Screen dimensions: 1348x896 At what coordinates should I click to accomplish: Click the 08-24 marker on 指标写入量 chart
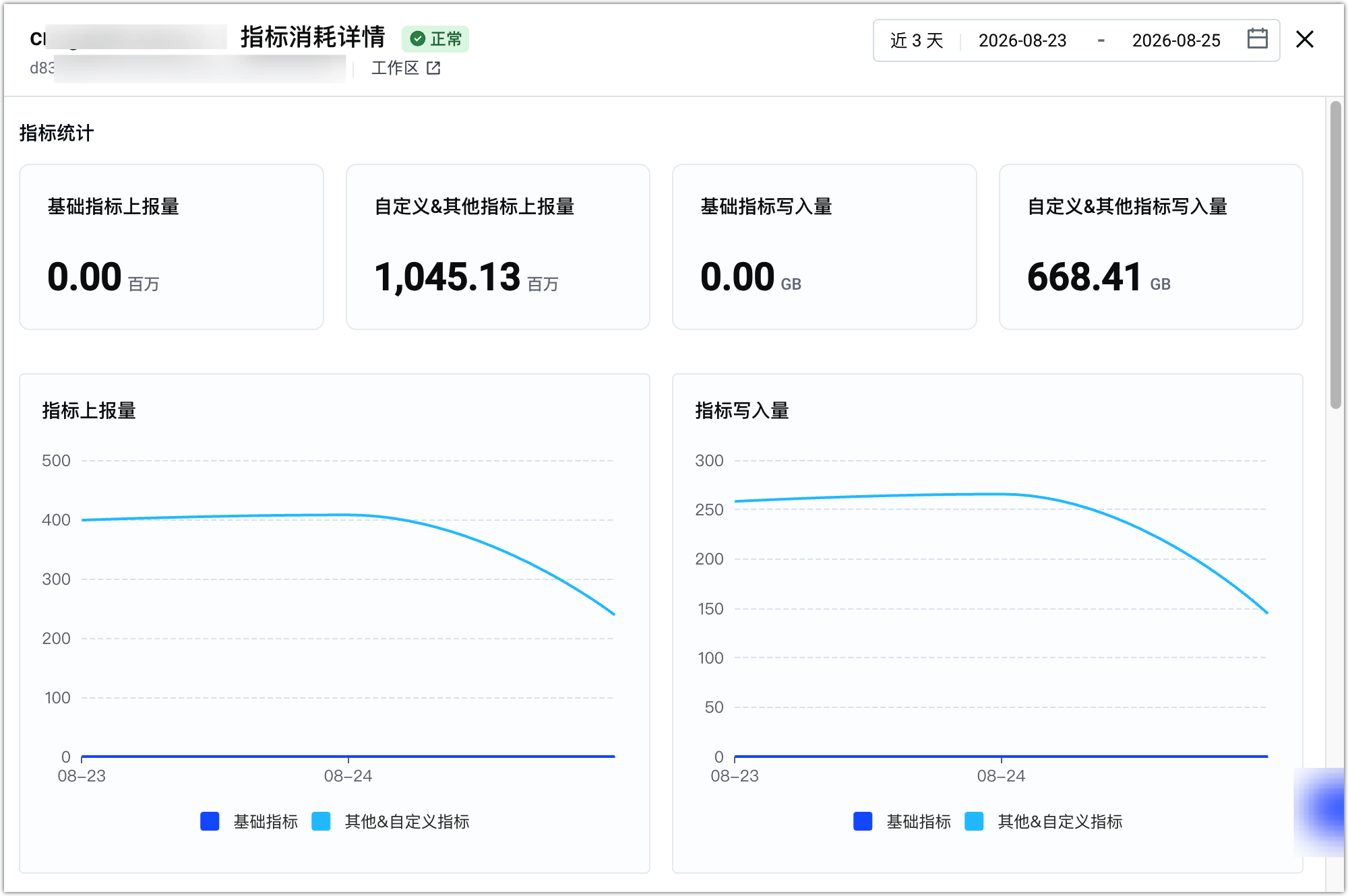[x=1001, y=776]
